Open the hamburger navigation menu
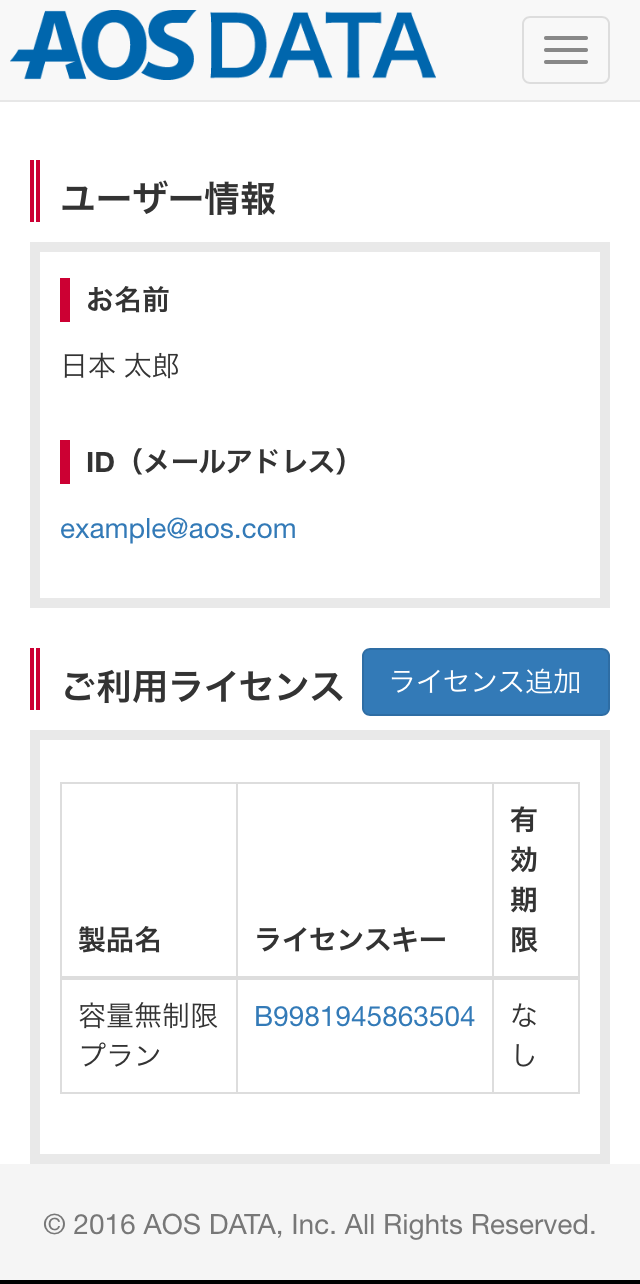This screenshot has height=1284, width=640. [x=566, y=50]
